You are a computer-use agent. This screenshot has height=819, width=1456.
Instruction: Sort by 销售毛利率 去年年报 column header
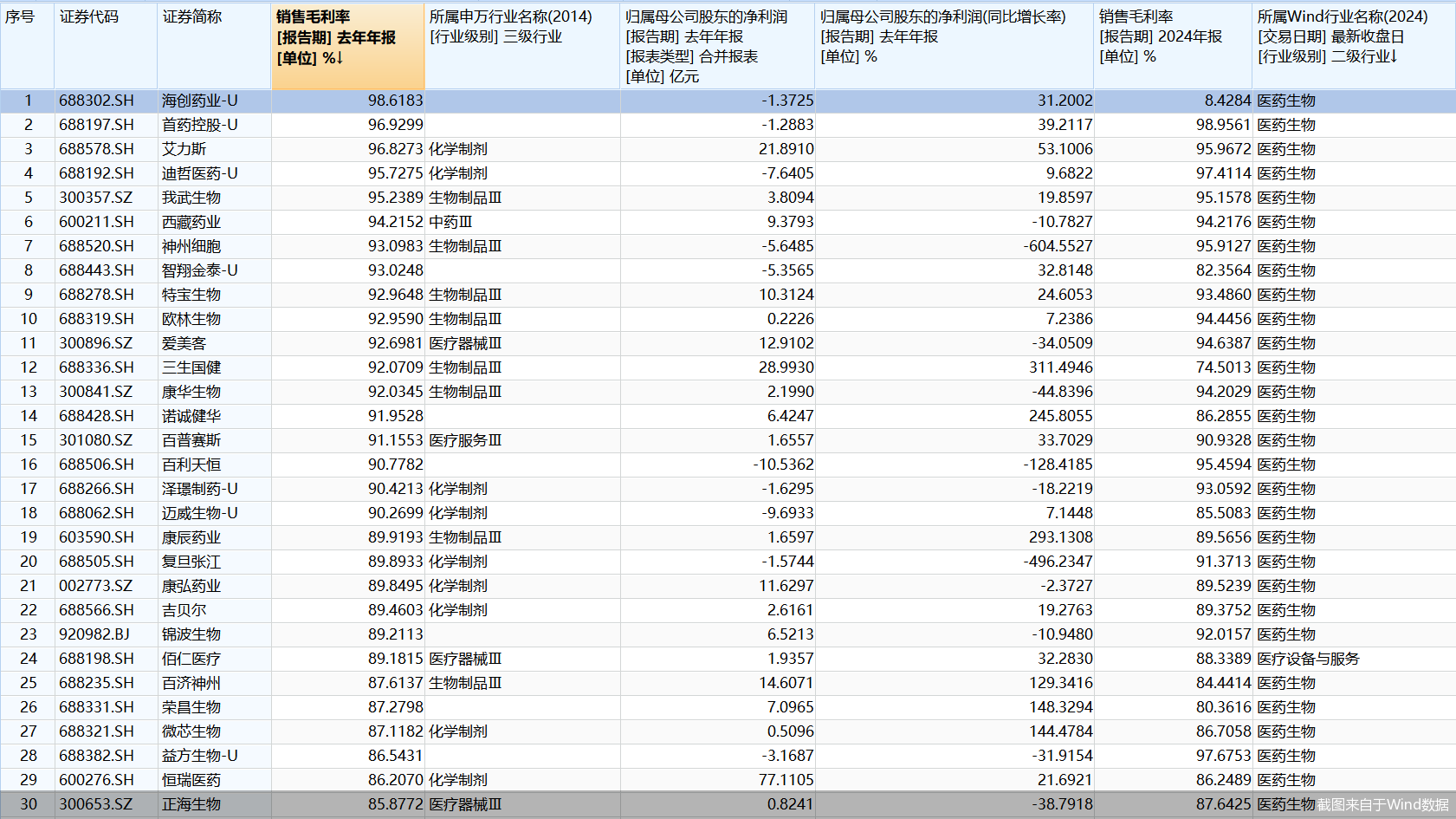(x=348, y=46)
